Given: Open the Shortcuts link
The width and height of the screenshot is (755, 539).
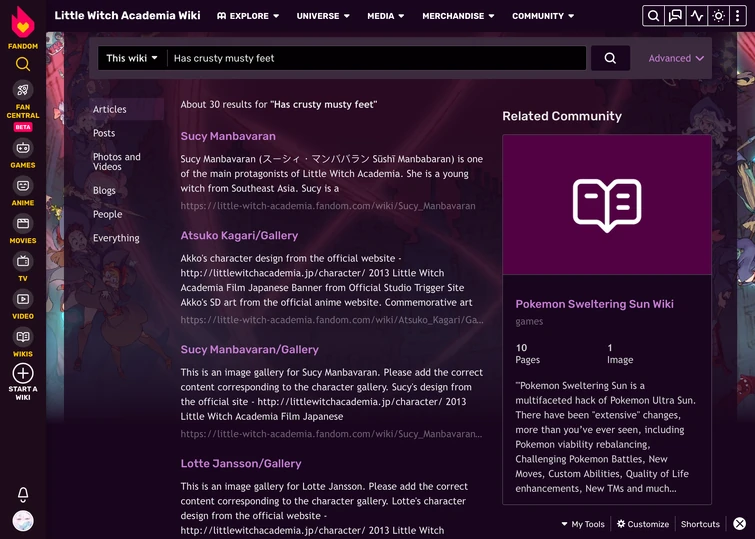Looking at the screenshot, I should [x=700, y=524].
